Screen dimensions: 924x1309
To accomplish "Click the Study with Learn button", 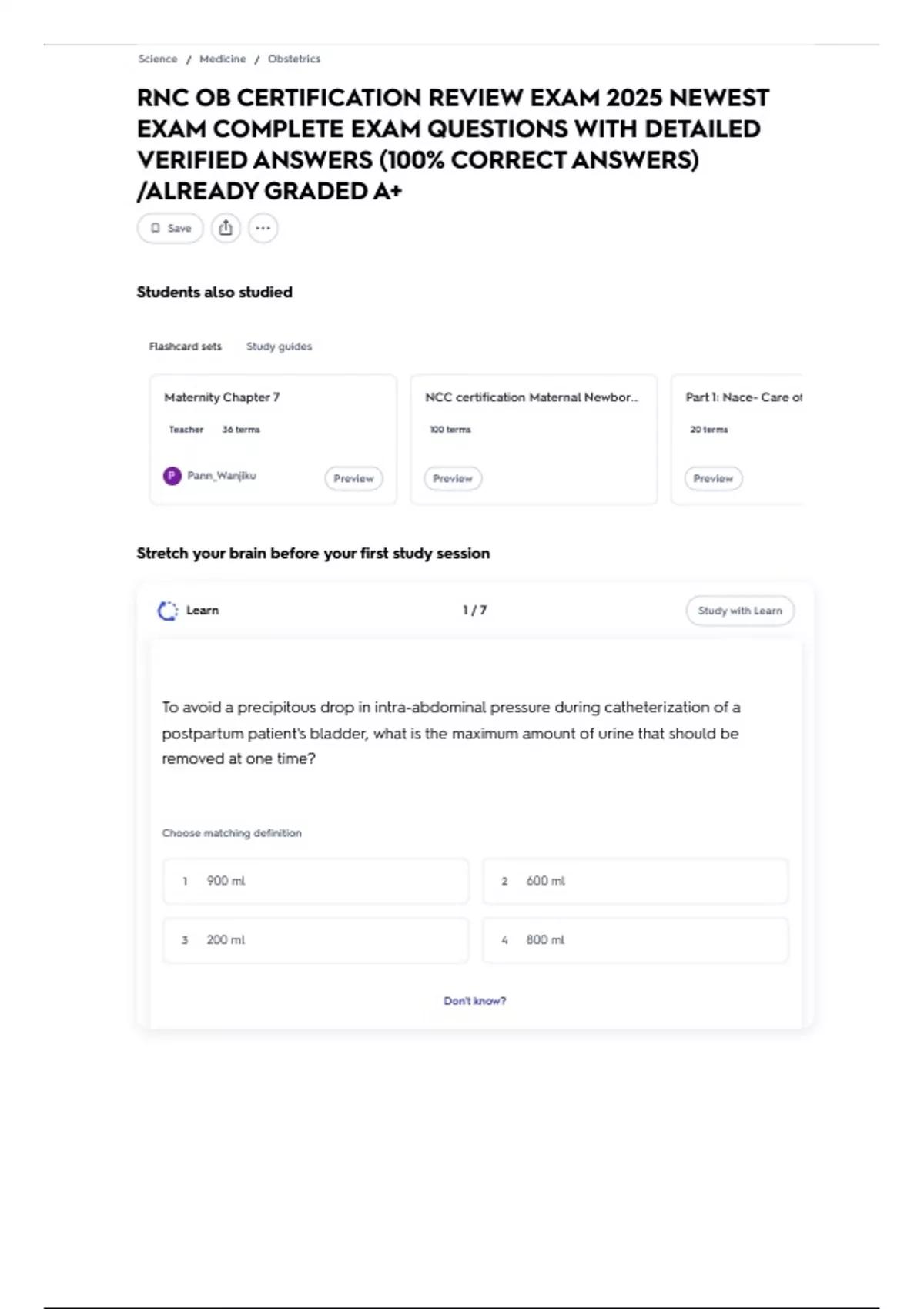I will coord(739,611).
